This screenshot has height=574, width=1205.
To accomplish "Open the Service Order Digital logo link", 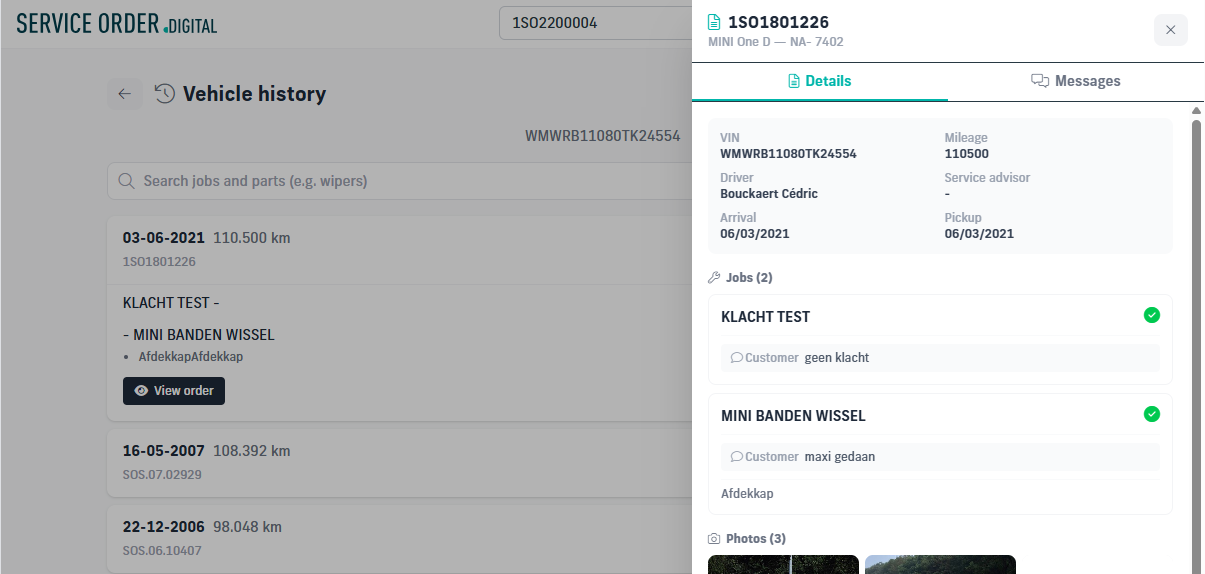I will (x=117, y=24).
